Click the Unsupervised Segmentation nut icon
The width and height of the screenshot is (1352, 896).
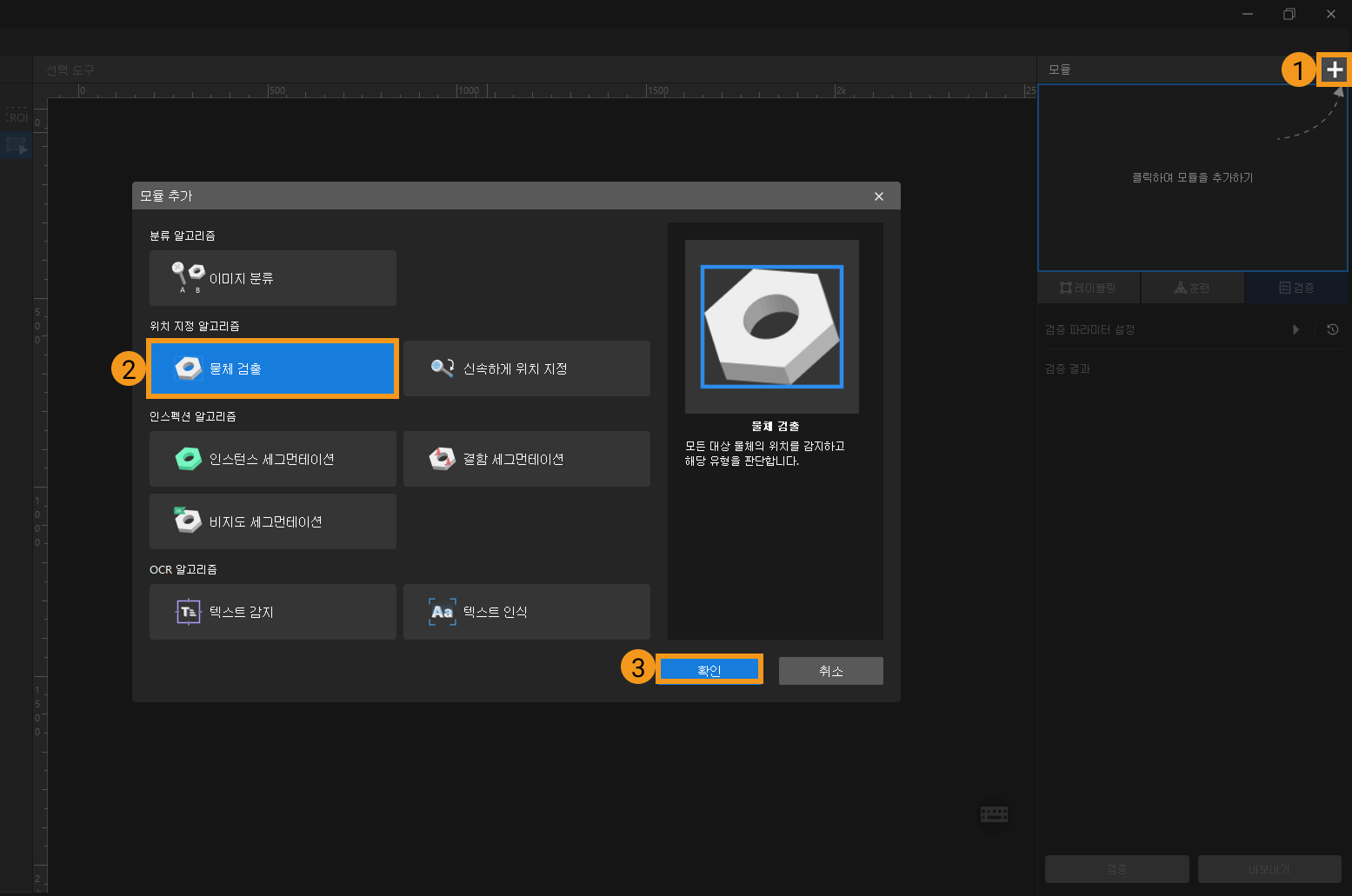pos(188,520)
